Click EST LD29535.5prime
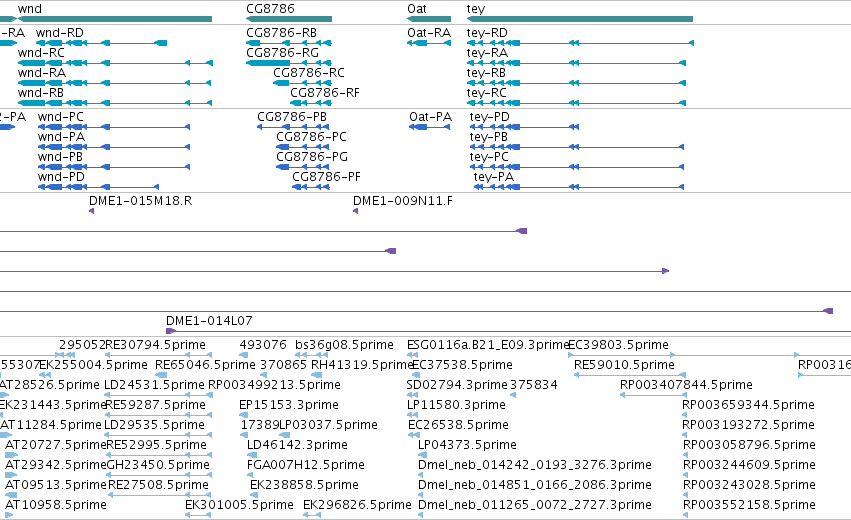Screen dimensions: 851x520 tap(154, 425)
